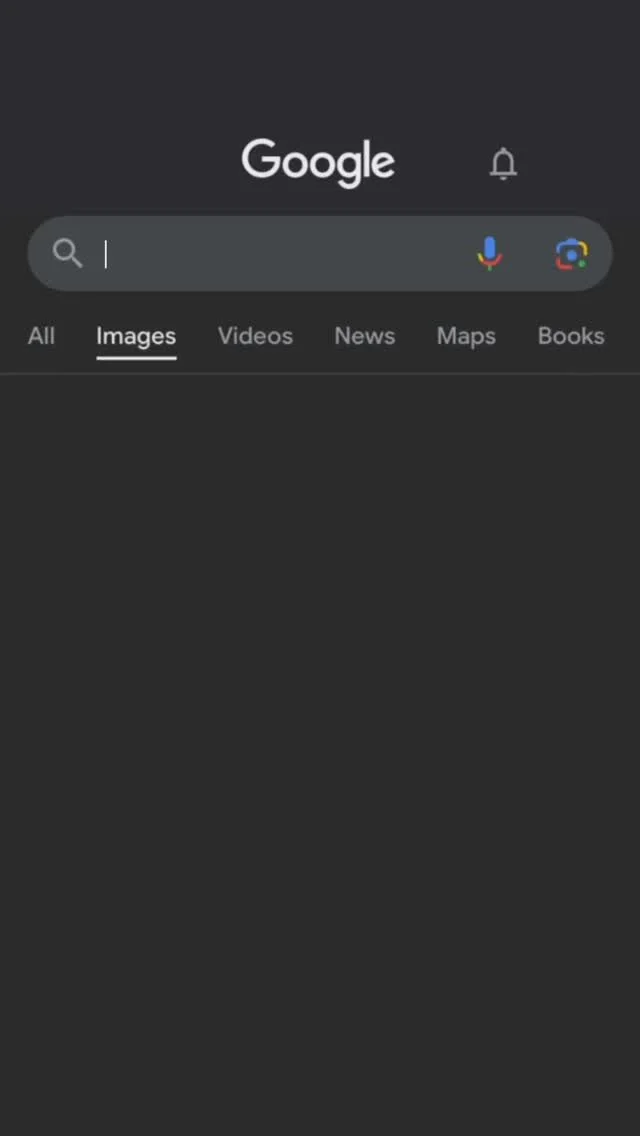View alerts via the bell beside Google
The width and height of the screenshot is (640, 1136).
(503, 164)
